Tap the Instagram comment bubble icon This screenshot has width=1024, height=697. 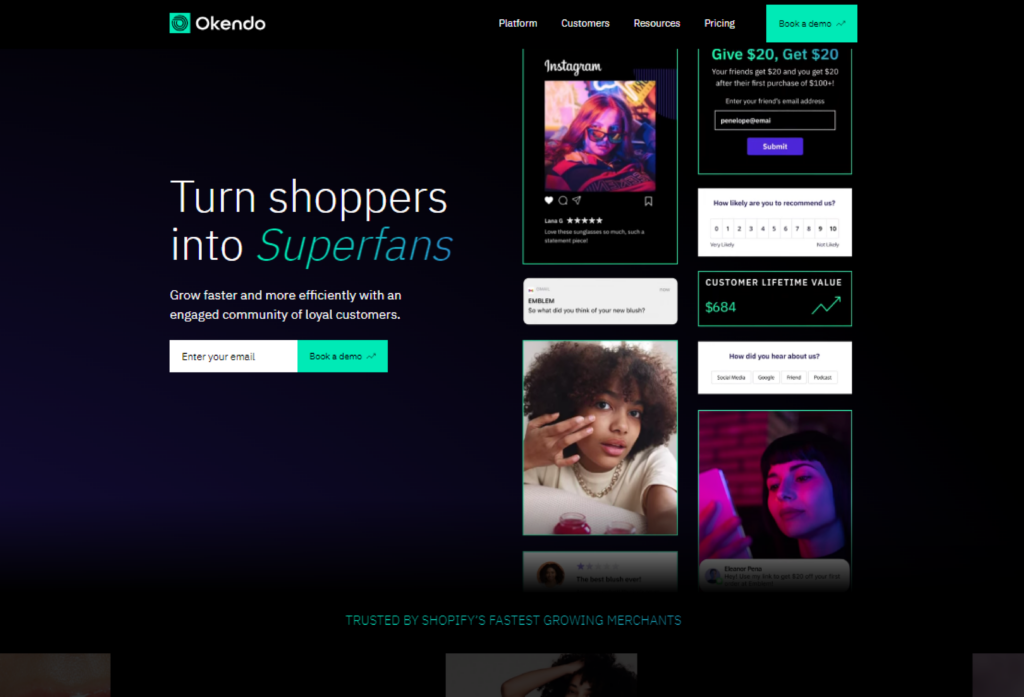563,201
